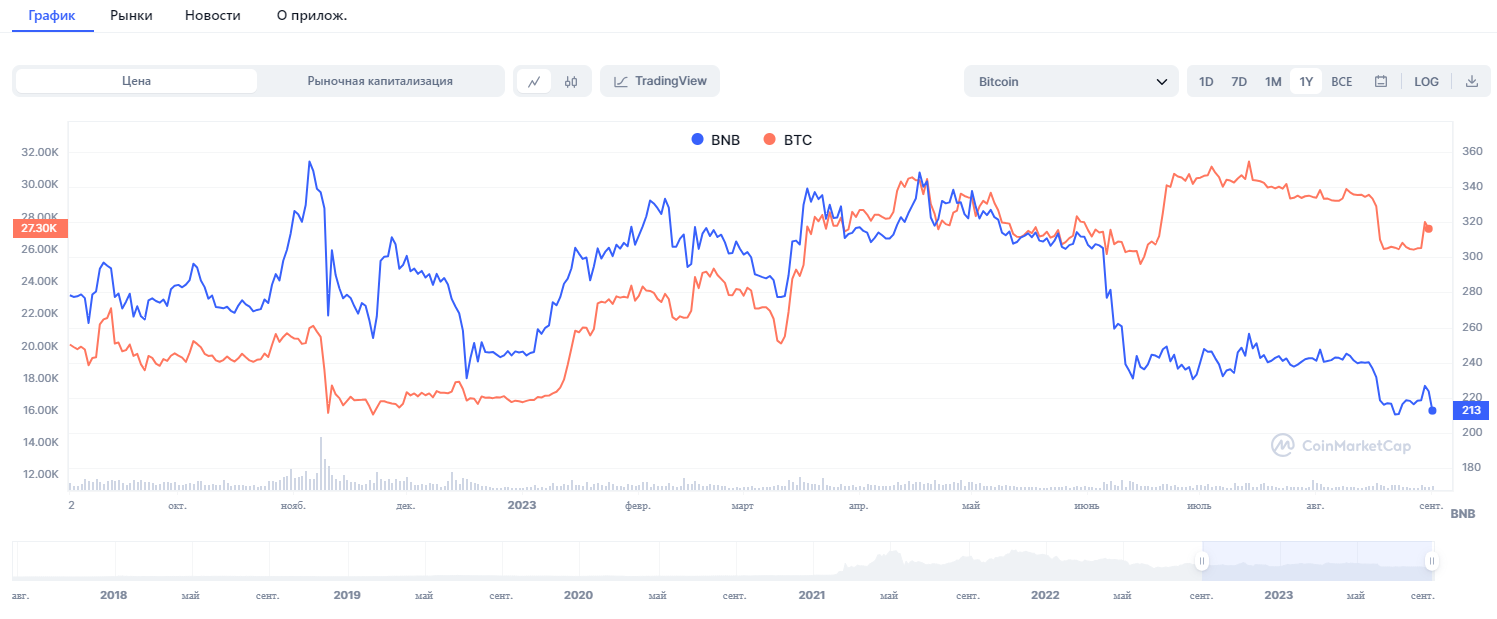Image resolution: width=1497 pixels, height=619 pixels.
Task: Open TradingView chart mode
Action: [x=660, y=81]
